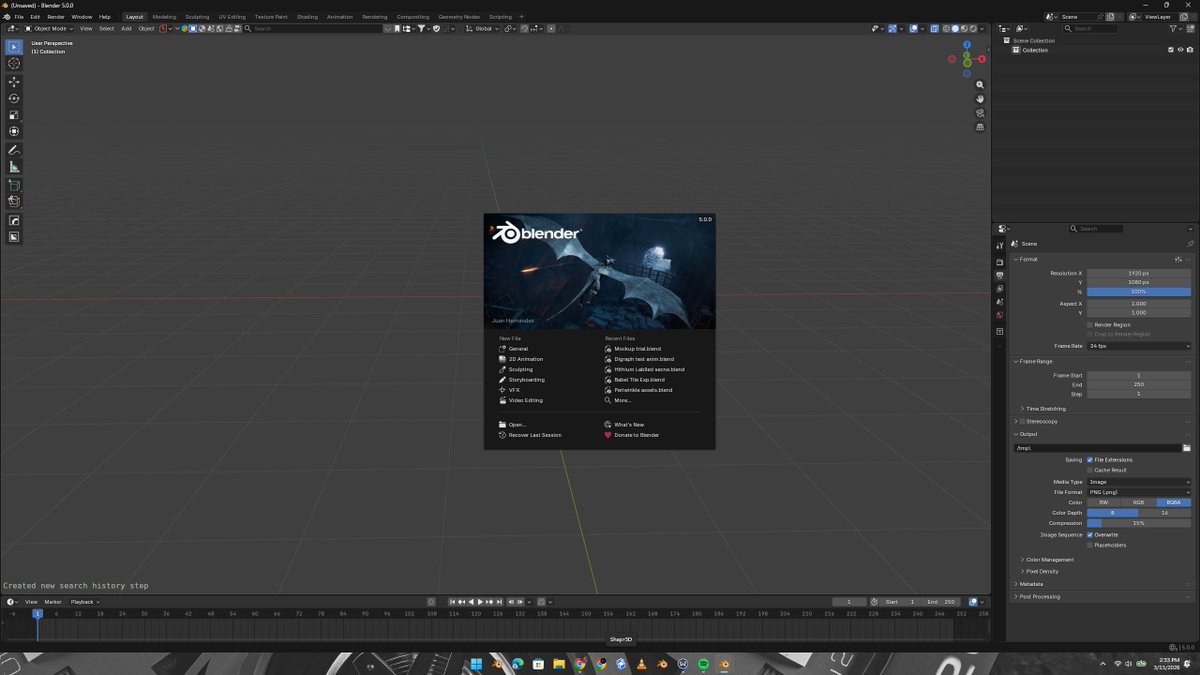Select the Rotate tool

click(x=14, y=98)
